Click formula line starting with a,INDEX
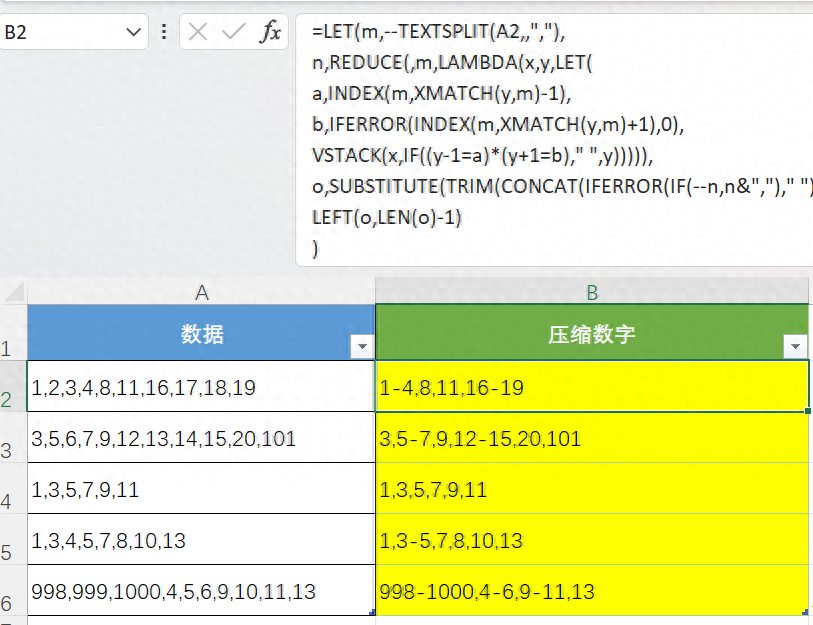Screen dimensions: 813x625 pyautogui.click(x=441, y=93)
